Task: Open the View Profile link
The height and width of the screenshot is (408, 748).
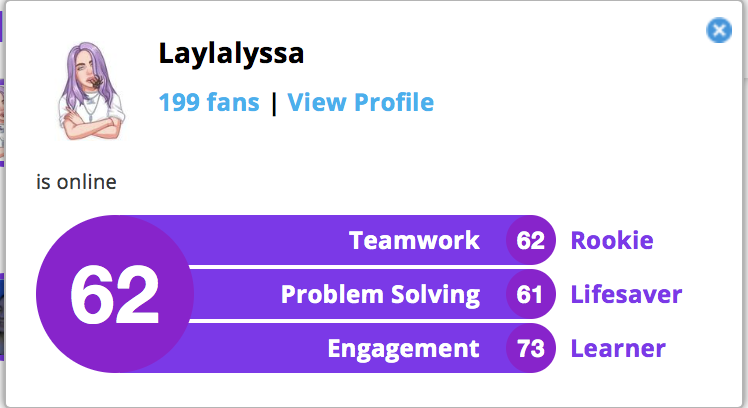Action: click(361, 102)
